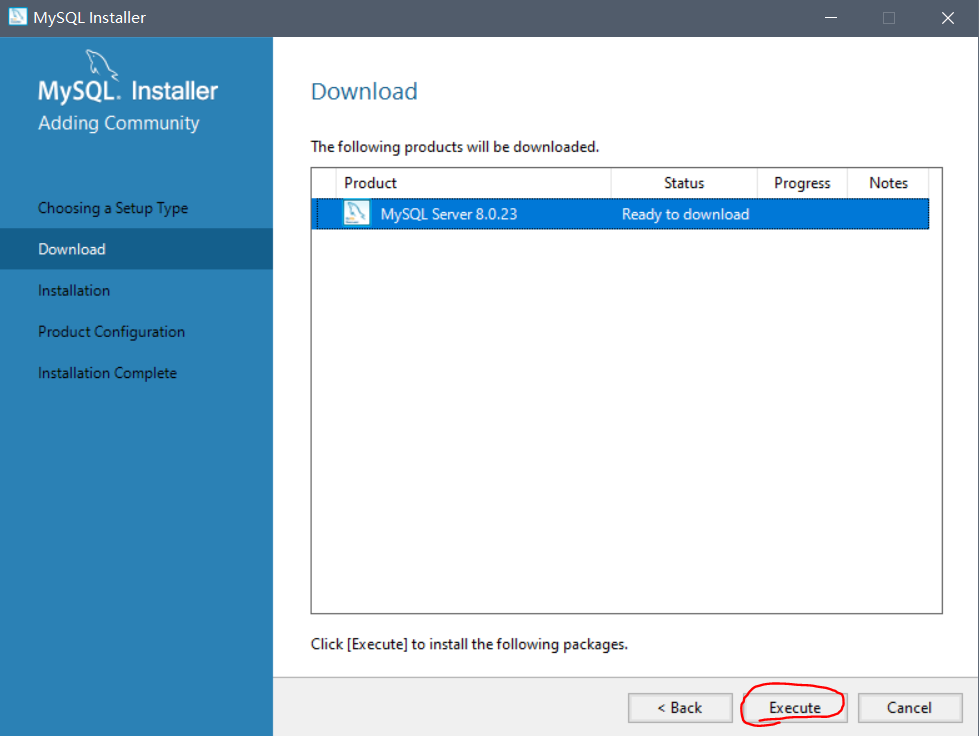
Task: Click 'The following products will be downloaded' text
Action: [x=455, y=147]
